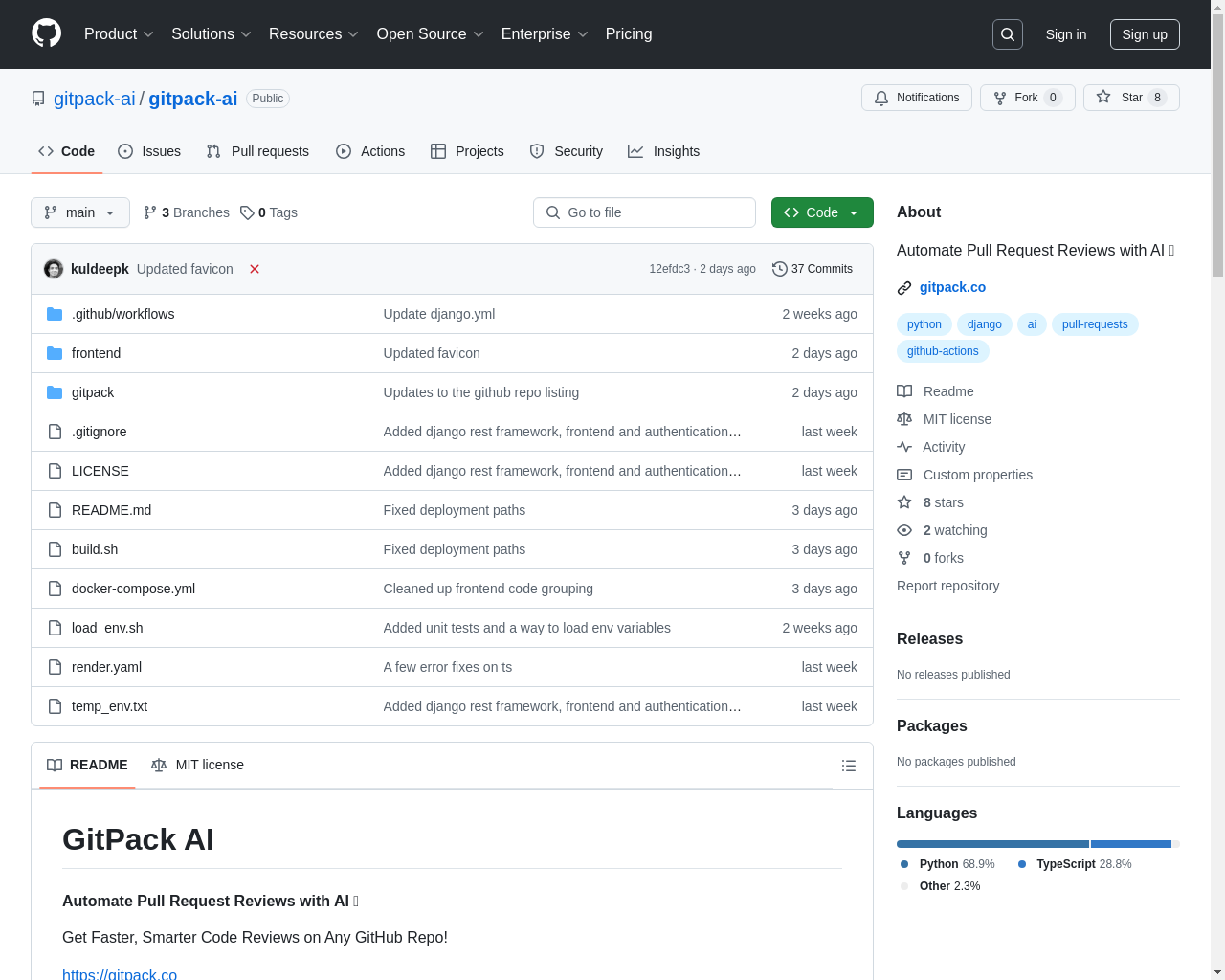Click the tag icon beside 0 Tags
The image size is (1225, 980).
[x=247, y=212]
